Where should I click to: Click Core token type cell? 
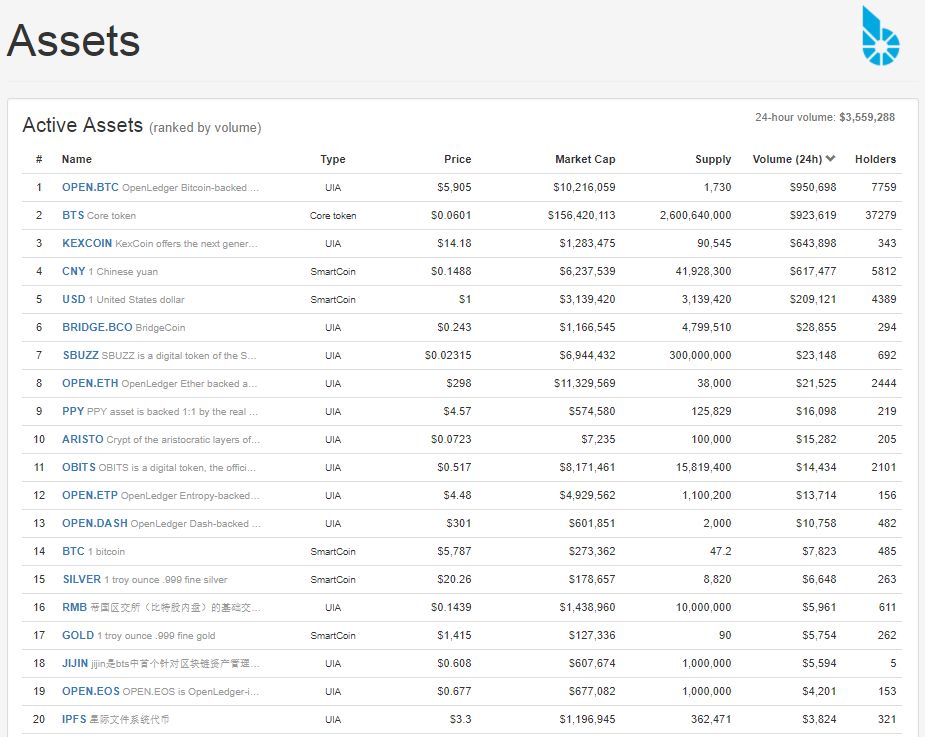(333, 216)
